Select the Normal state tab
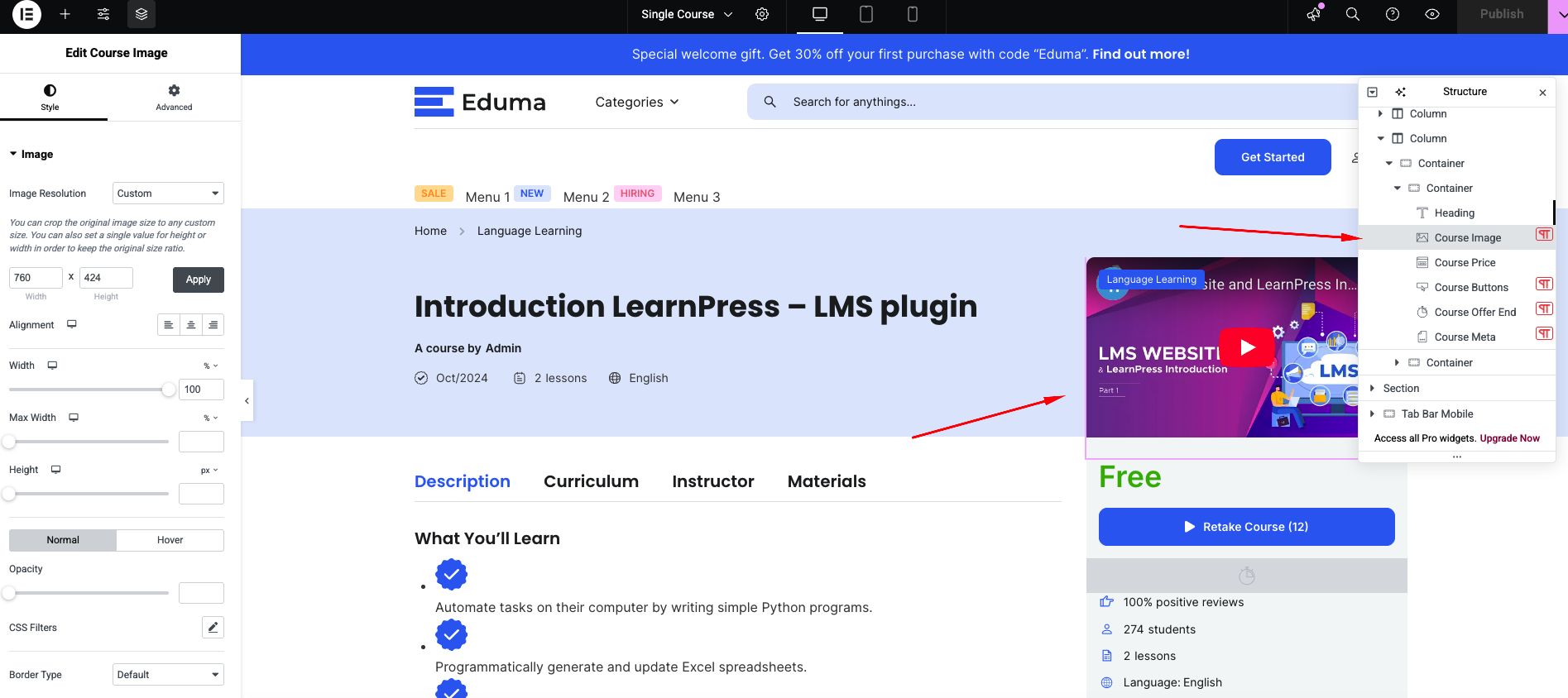Screen dimensions: 1568x698 click(63, 540)
